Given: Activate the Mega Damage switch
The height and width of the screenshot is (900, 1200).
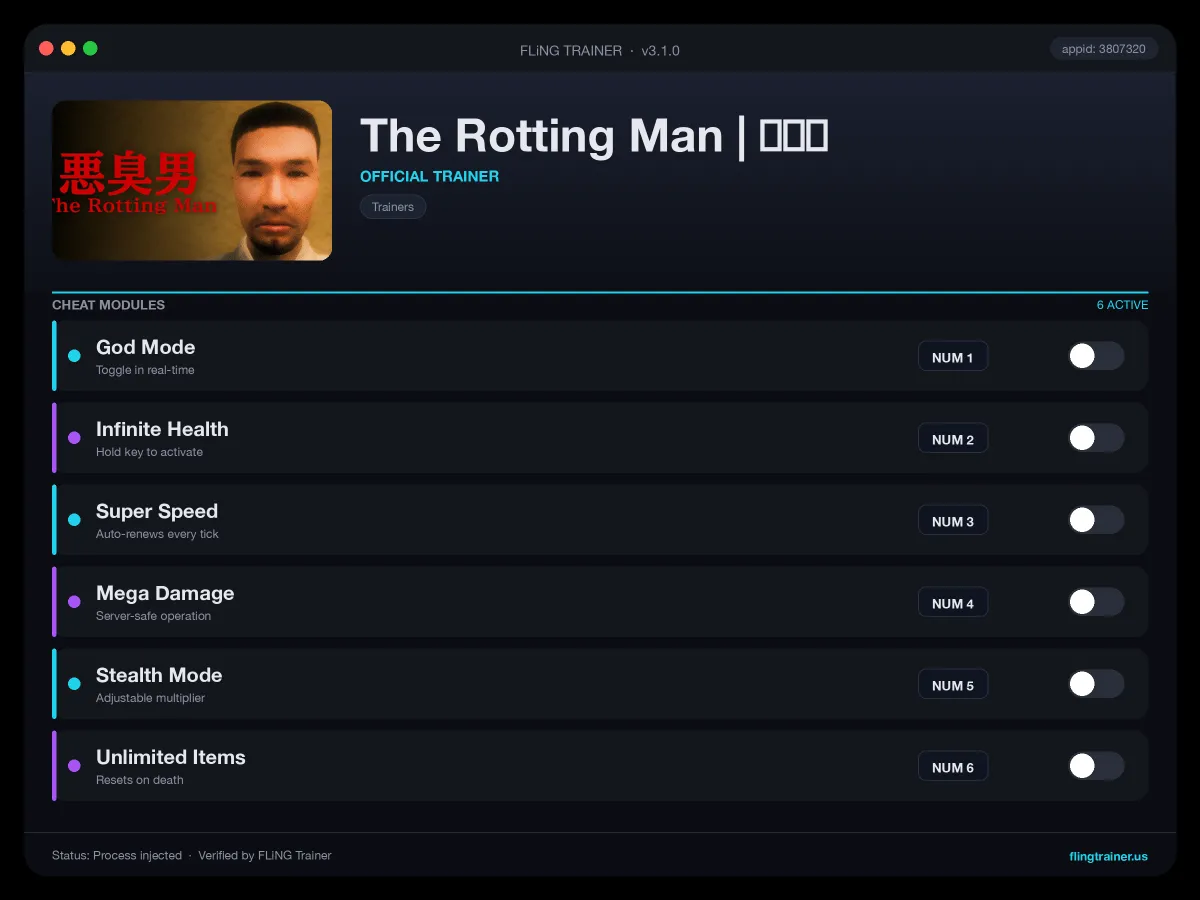Looking at the screenshot, I should tap(1096, 602).
